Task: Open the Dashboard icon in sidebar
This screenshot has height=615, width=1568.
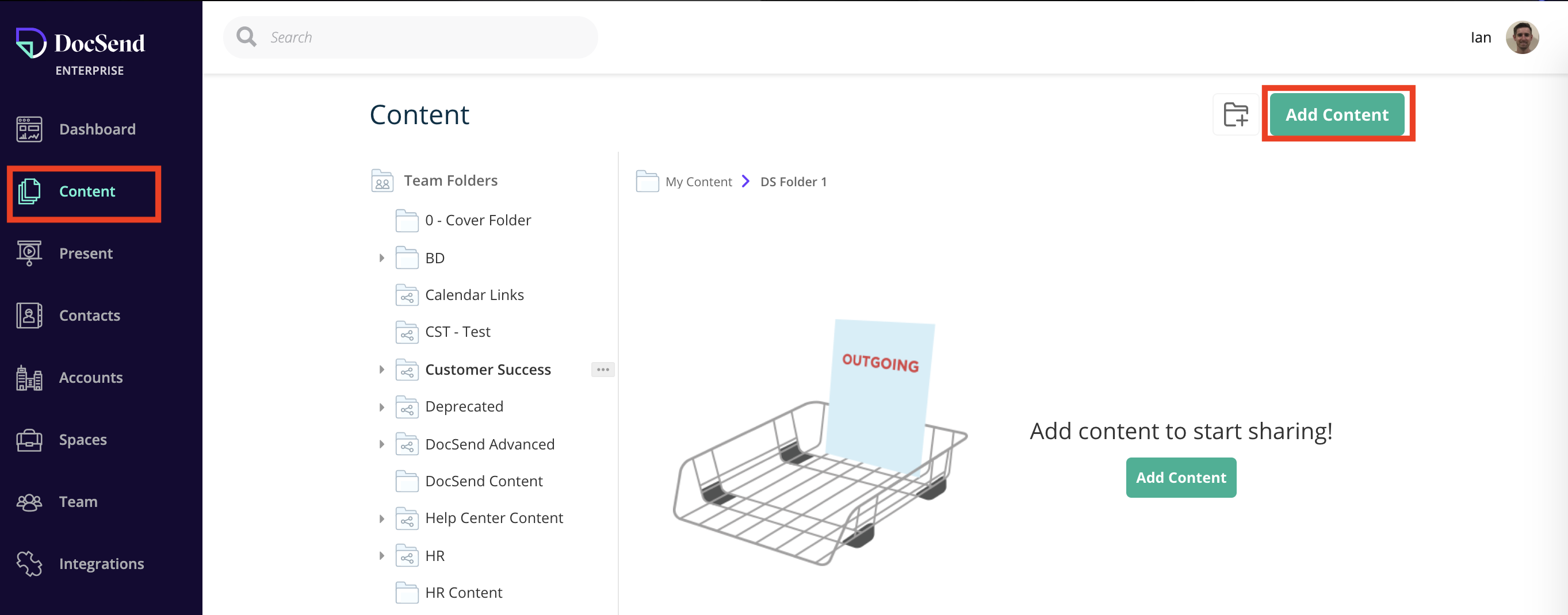Action: 29,129
